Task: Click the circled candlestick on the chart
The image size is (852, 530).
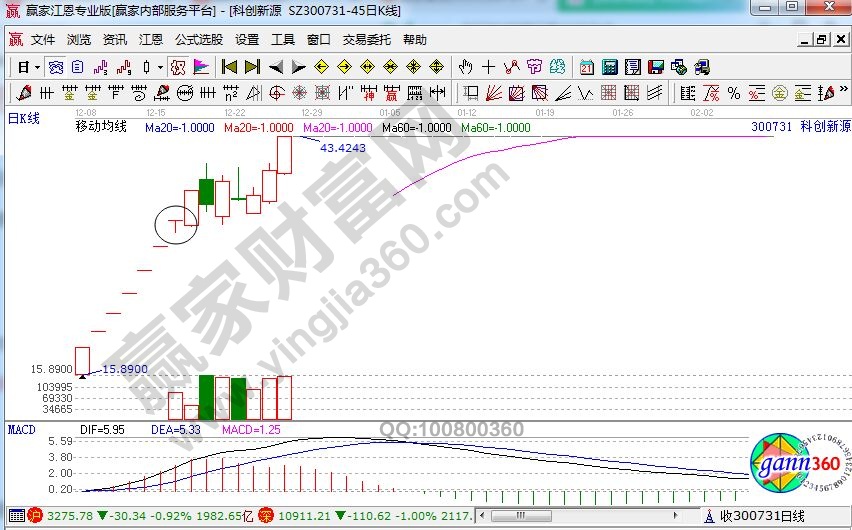Action: [177, 225]
